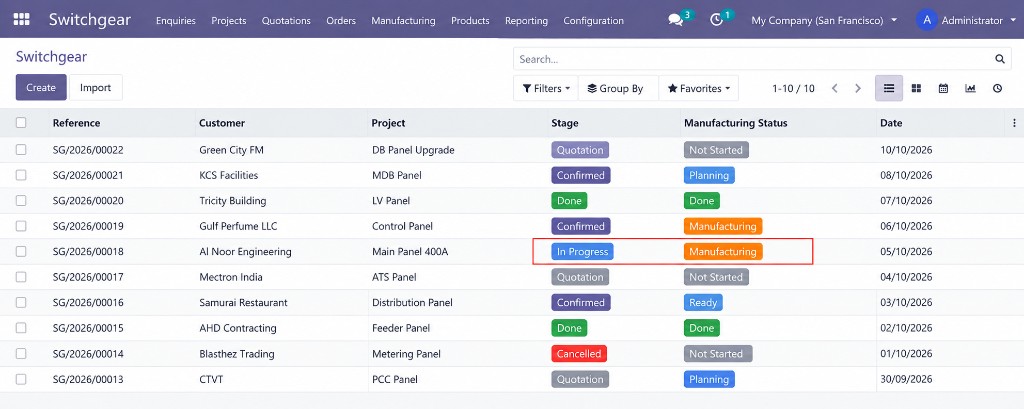
Task: Click the date 30/09/2026
Action: (906, 379)
